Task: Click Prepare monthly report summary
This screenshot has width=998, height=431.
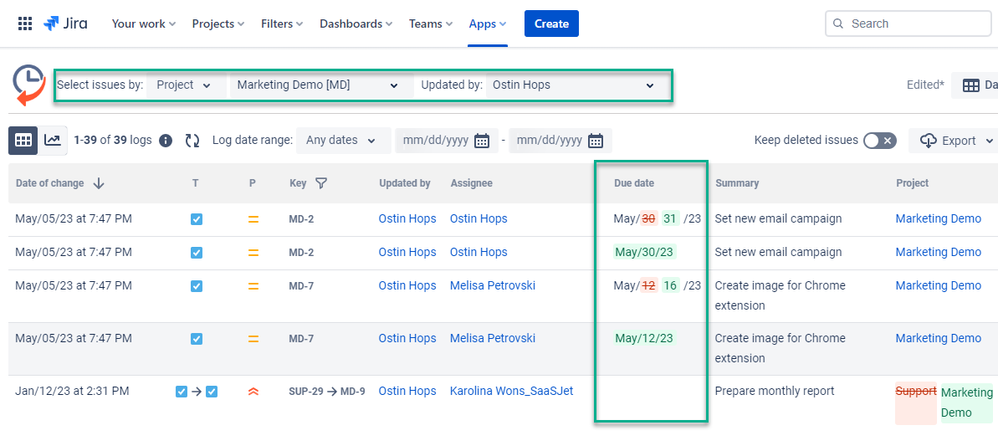Action: [x=775, y=392]
